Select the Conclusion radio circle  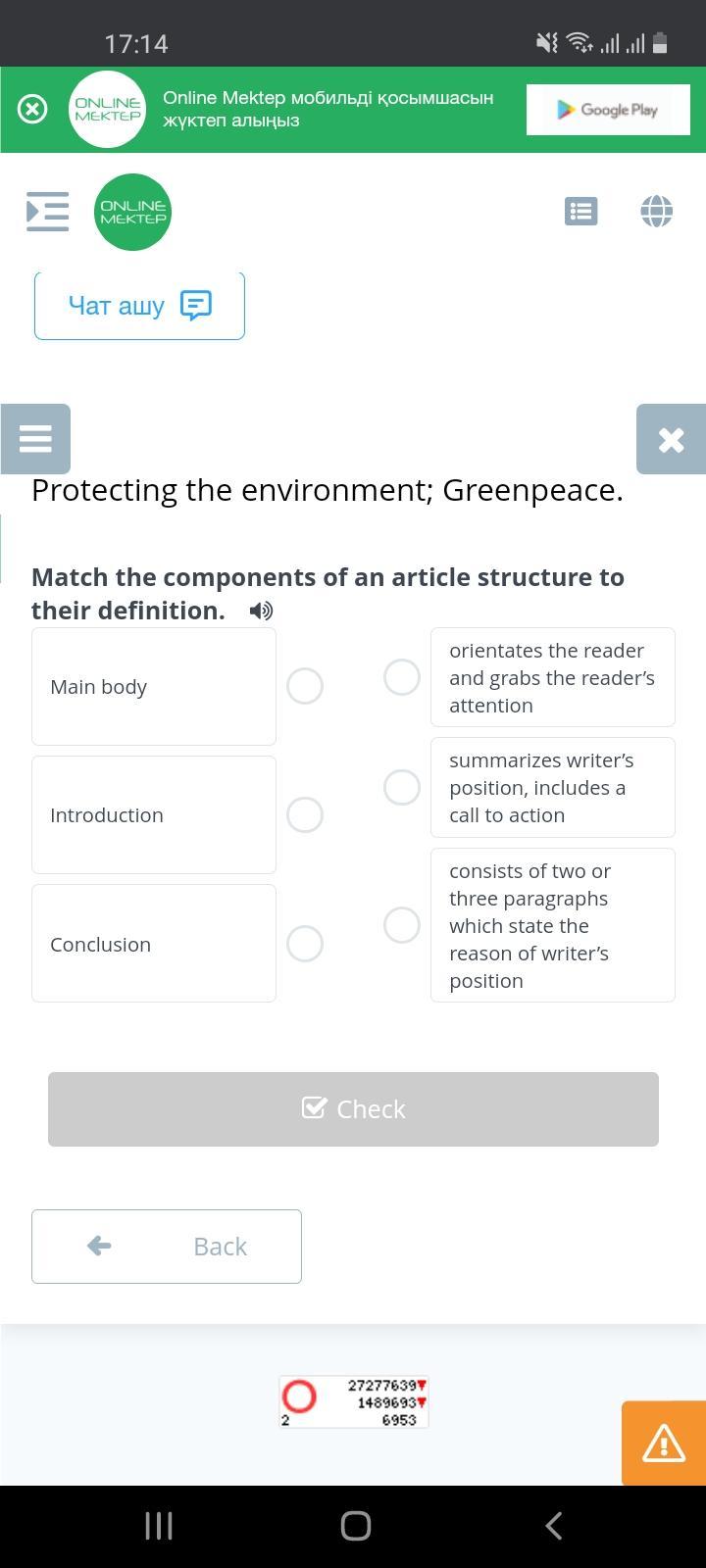pyautogui.click(x=305, y=944)
